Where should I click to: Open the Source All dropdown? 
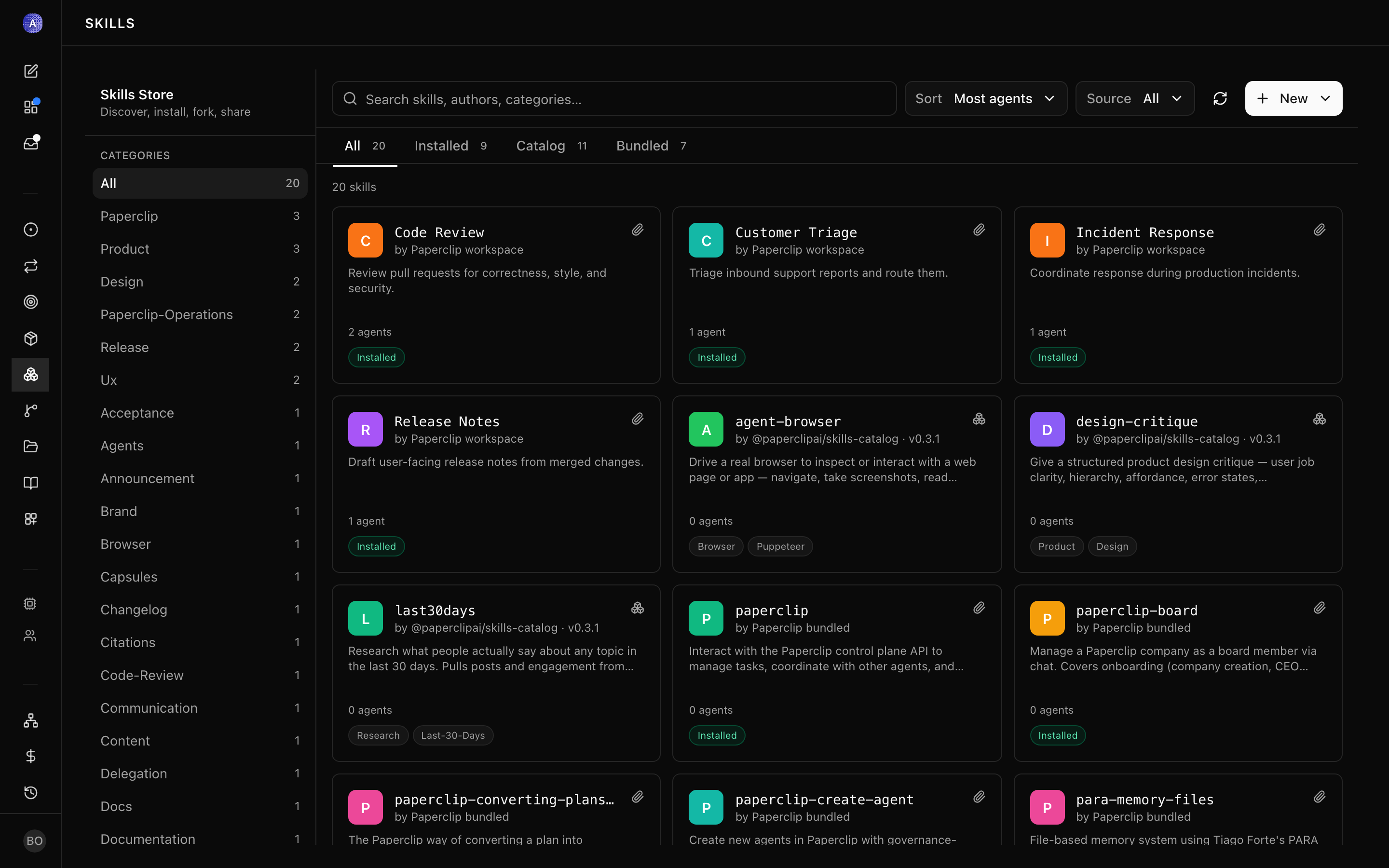coord(1135,99)
